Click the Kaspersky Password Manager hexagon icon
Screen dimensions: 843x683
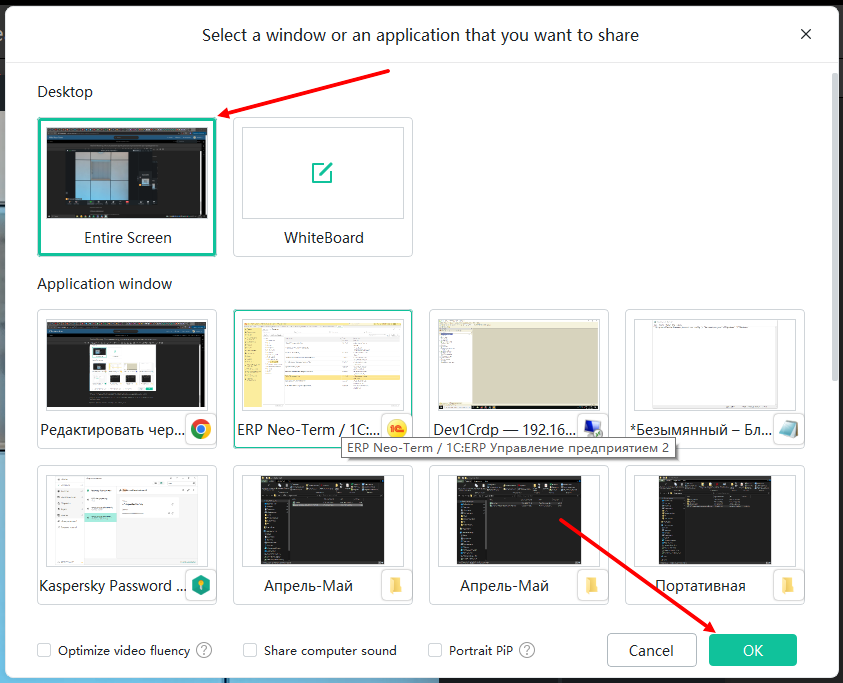pos(201,585)
